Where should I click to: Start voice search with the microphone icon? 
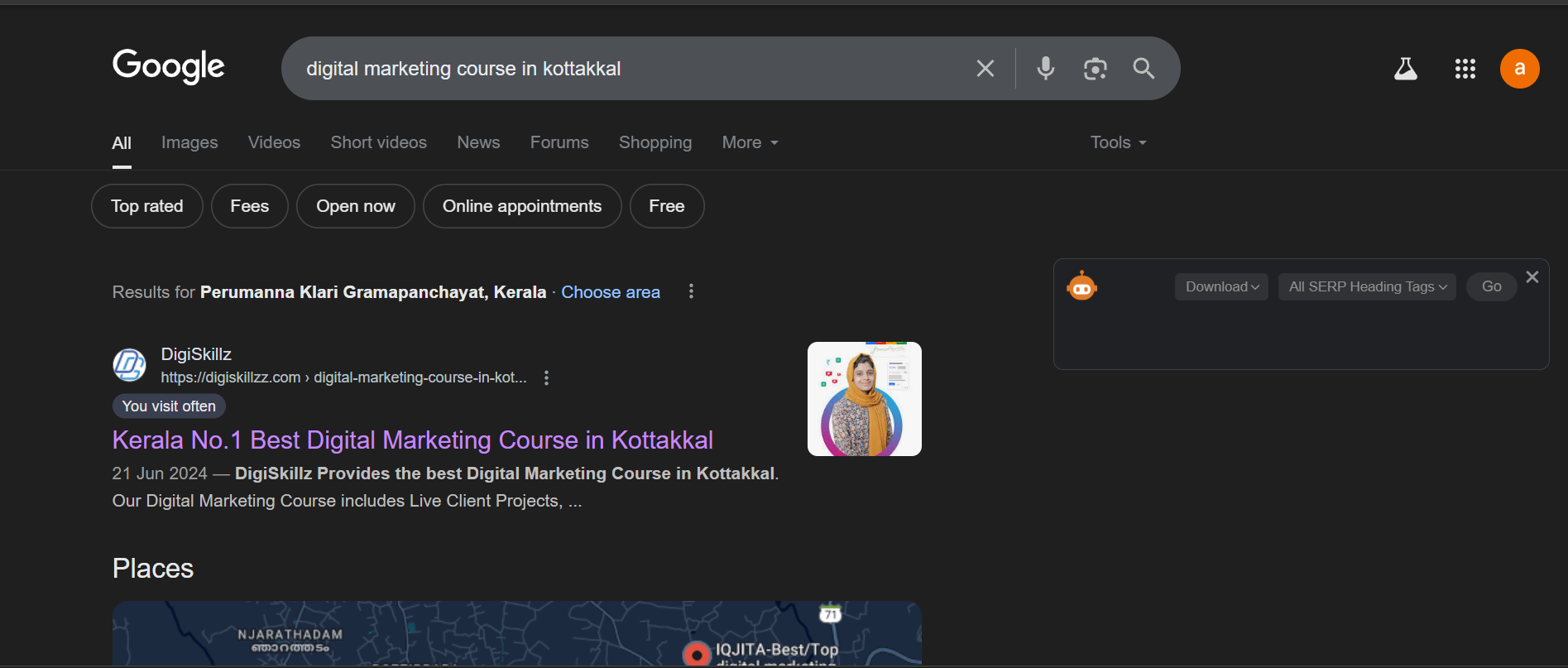(x=1046, y=69)
